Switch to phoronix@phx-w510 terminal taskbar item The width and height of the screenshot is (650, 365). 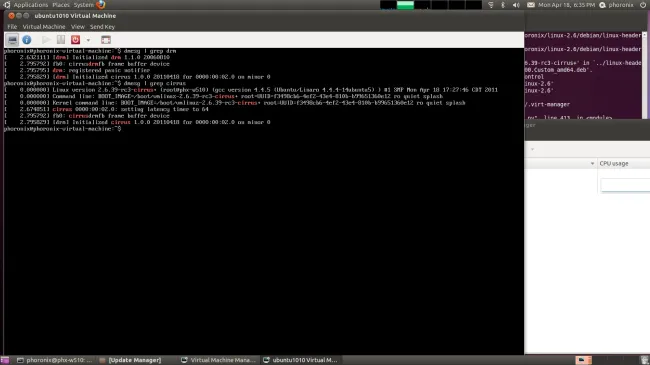54,360
